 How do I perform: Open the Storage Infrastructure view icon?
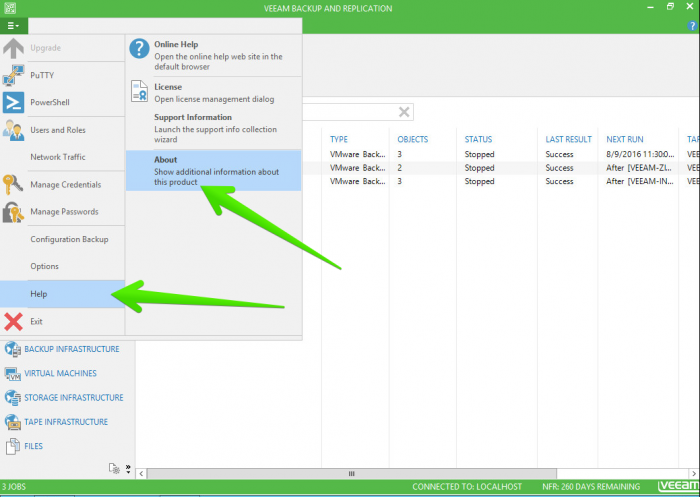tap(12, 398)
